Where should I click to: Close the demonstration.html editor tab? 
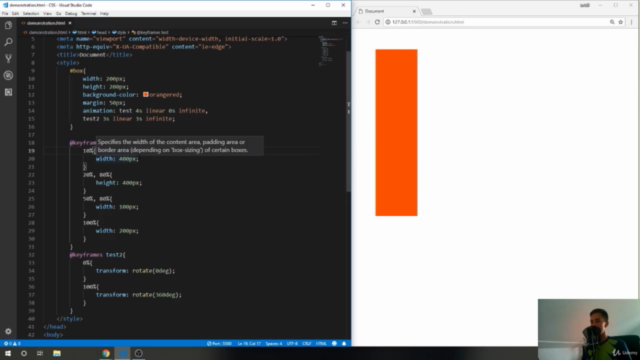click(x=70, y=23)
